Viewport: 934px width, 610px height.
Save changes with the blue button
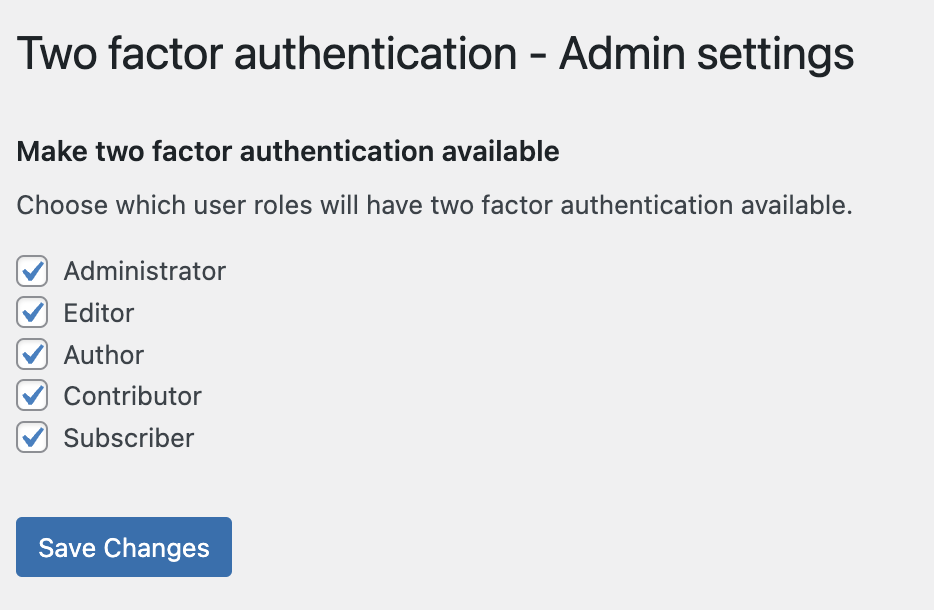(124, 547)
